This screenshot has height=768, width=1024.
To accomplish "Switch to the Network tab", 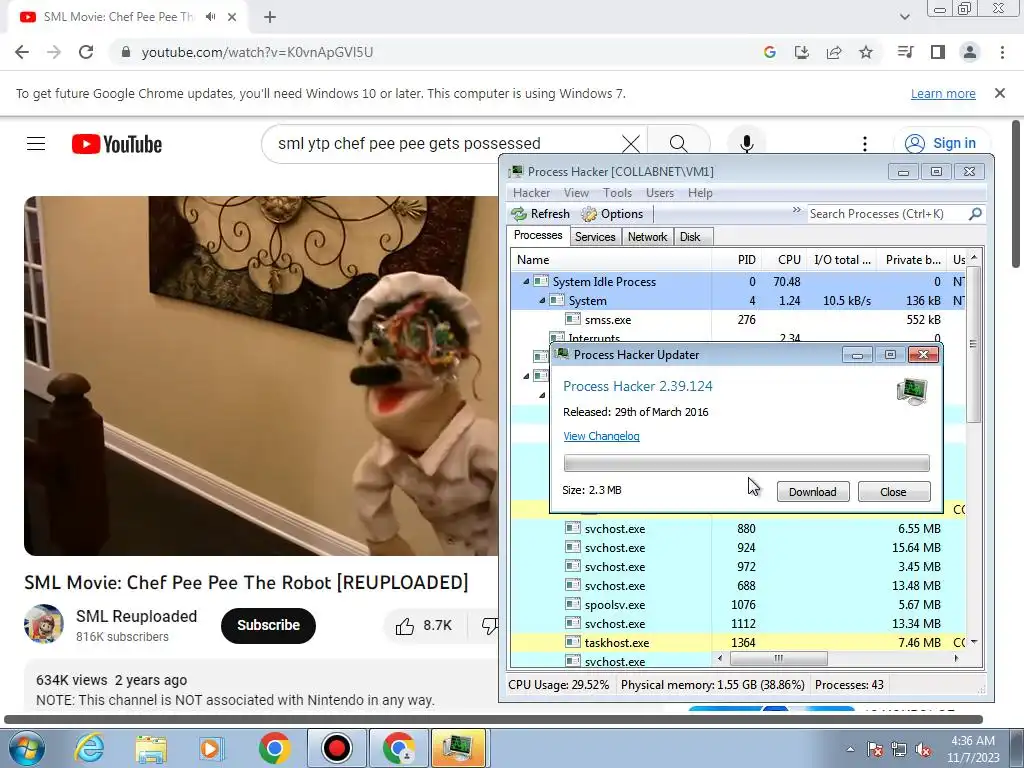I will [x=647, y=236].
